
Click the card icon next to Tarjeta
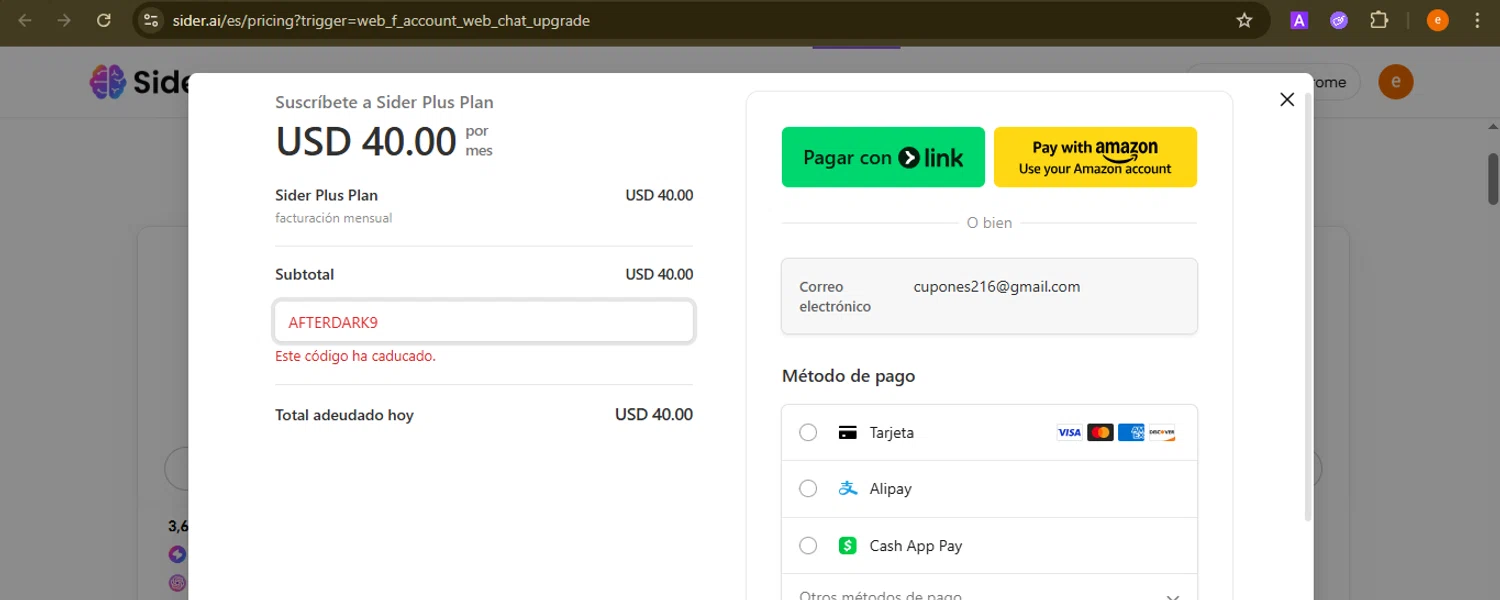[847, 433]
